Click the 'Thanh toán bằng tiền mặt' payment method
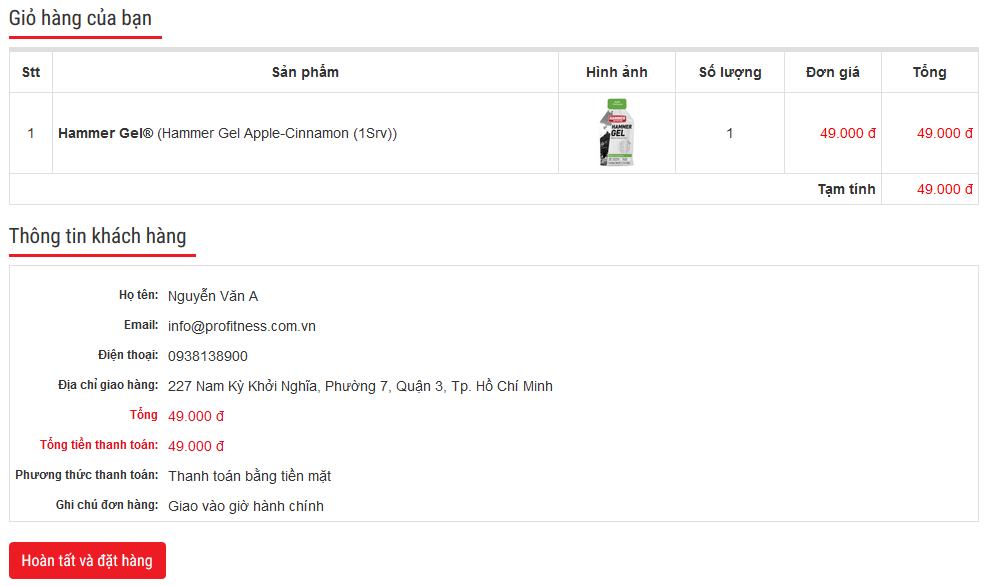Viewport: 988px width, 586px height. pos(249,476)
